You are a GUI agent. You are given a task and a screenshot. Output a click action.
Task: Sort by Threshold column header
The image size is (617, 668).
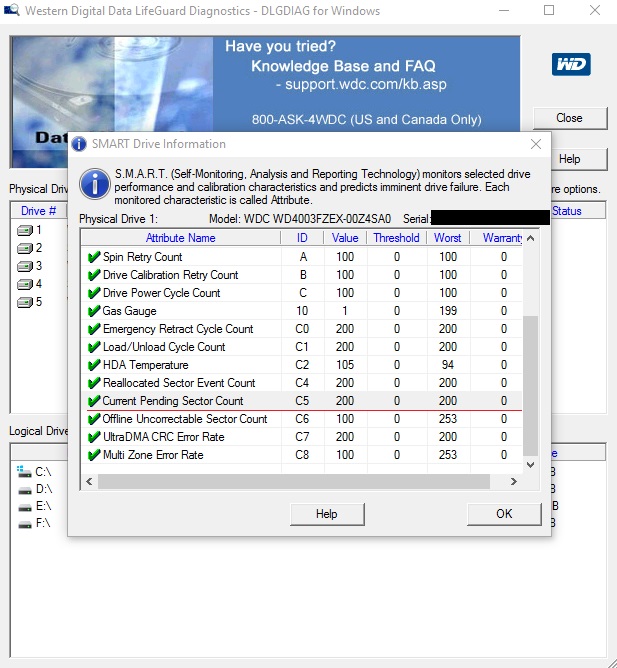(x=396, y=238)
